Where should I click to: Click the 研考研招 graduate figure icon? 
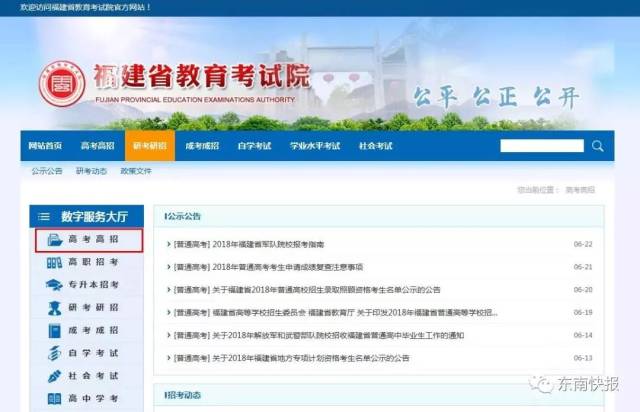(x=54, y=308)
